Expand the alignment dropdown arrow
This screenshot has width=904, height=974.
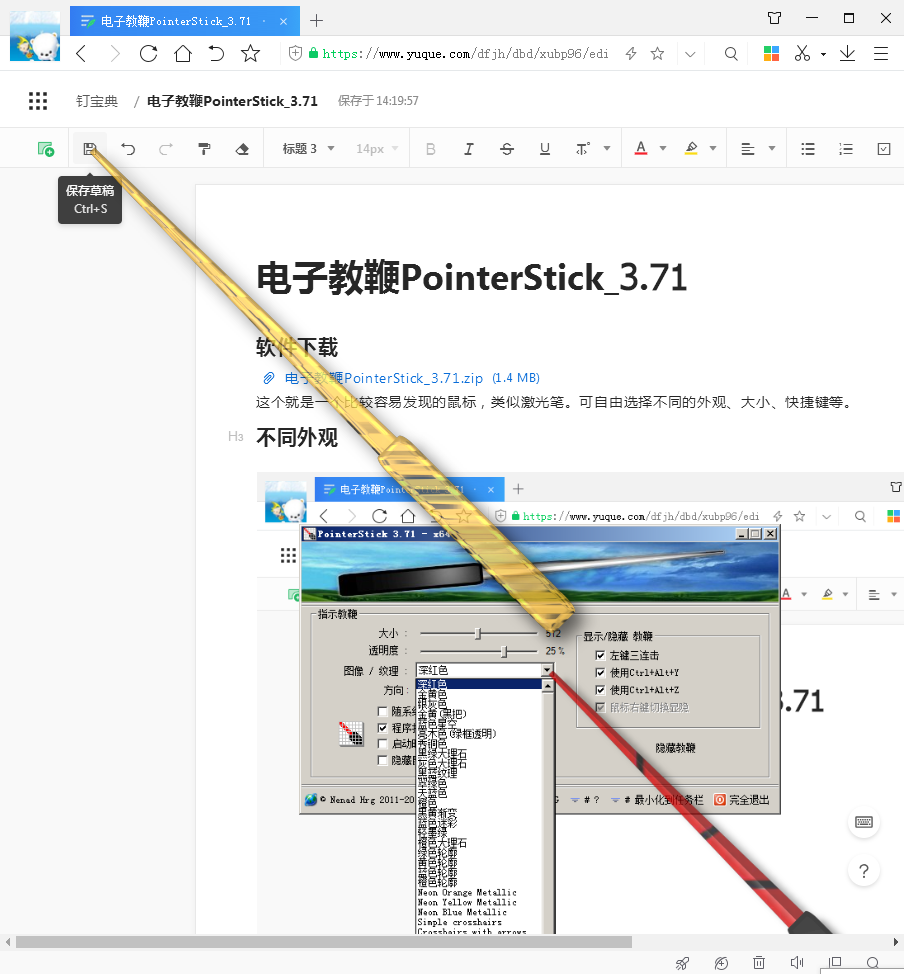(x=772, y=148)
